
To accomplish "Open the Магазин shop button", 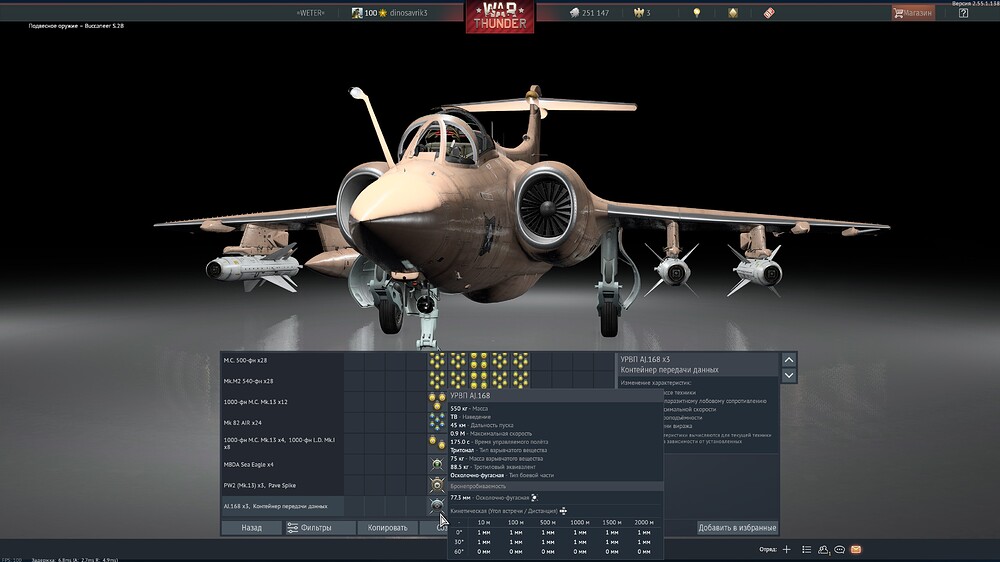I will point(913,13).
